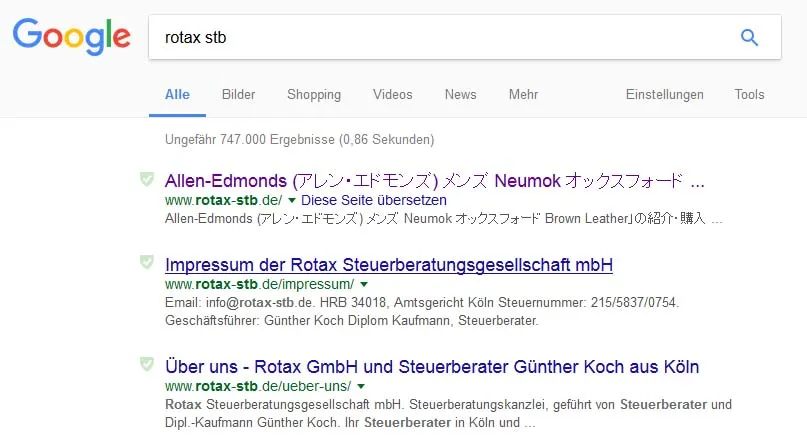Open Einstellungen settings menu
The image size is (807, 445).
coord(664,95)
